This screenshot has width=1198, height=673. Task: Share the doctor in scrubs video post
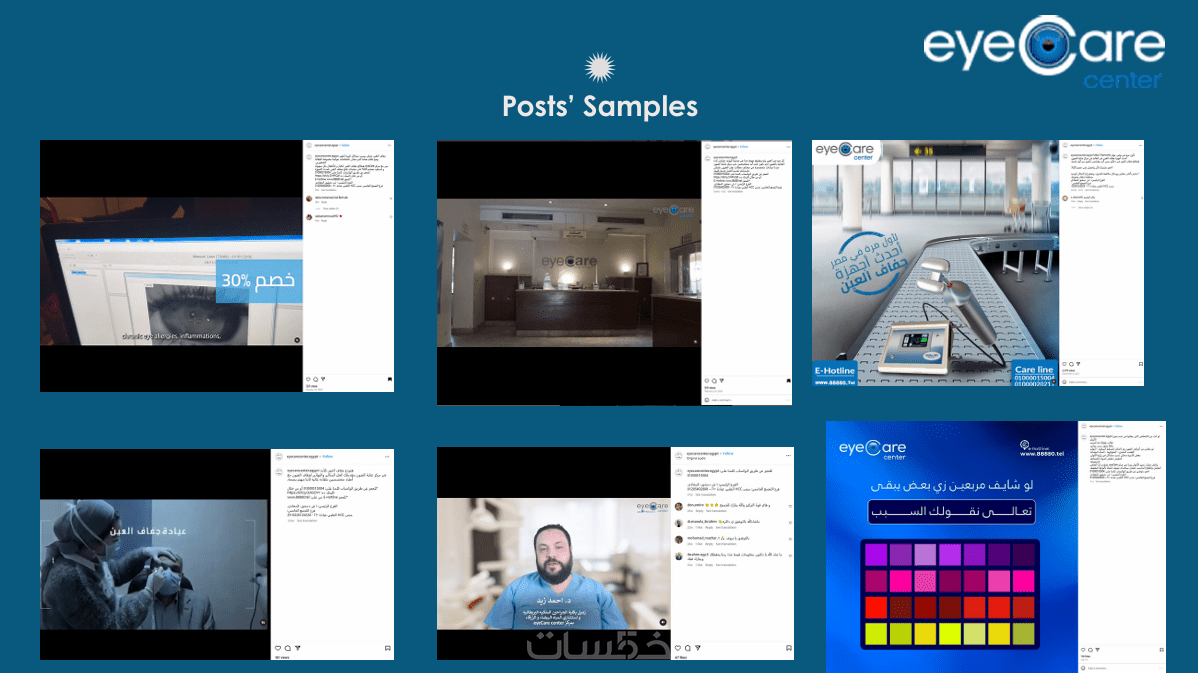(x=698, y=648)
